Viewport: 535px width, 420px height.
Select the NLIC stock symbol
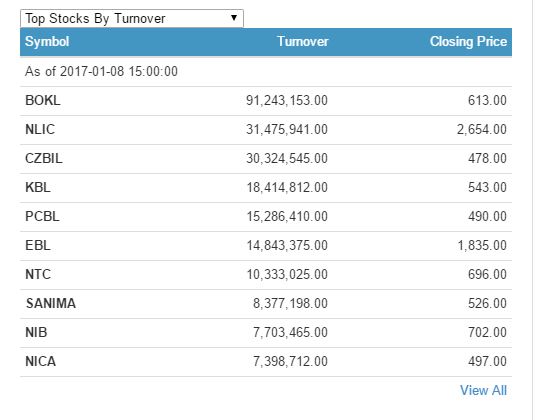40,129
